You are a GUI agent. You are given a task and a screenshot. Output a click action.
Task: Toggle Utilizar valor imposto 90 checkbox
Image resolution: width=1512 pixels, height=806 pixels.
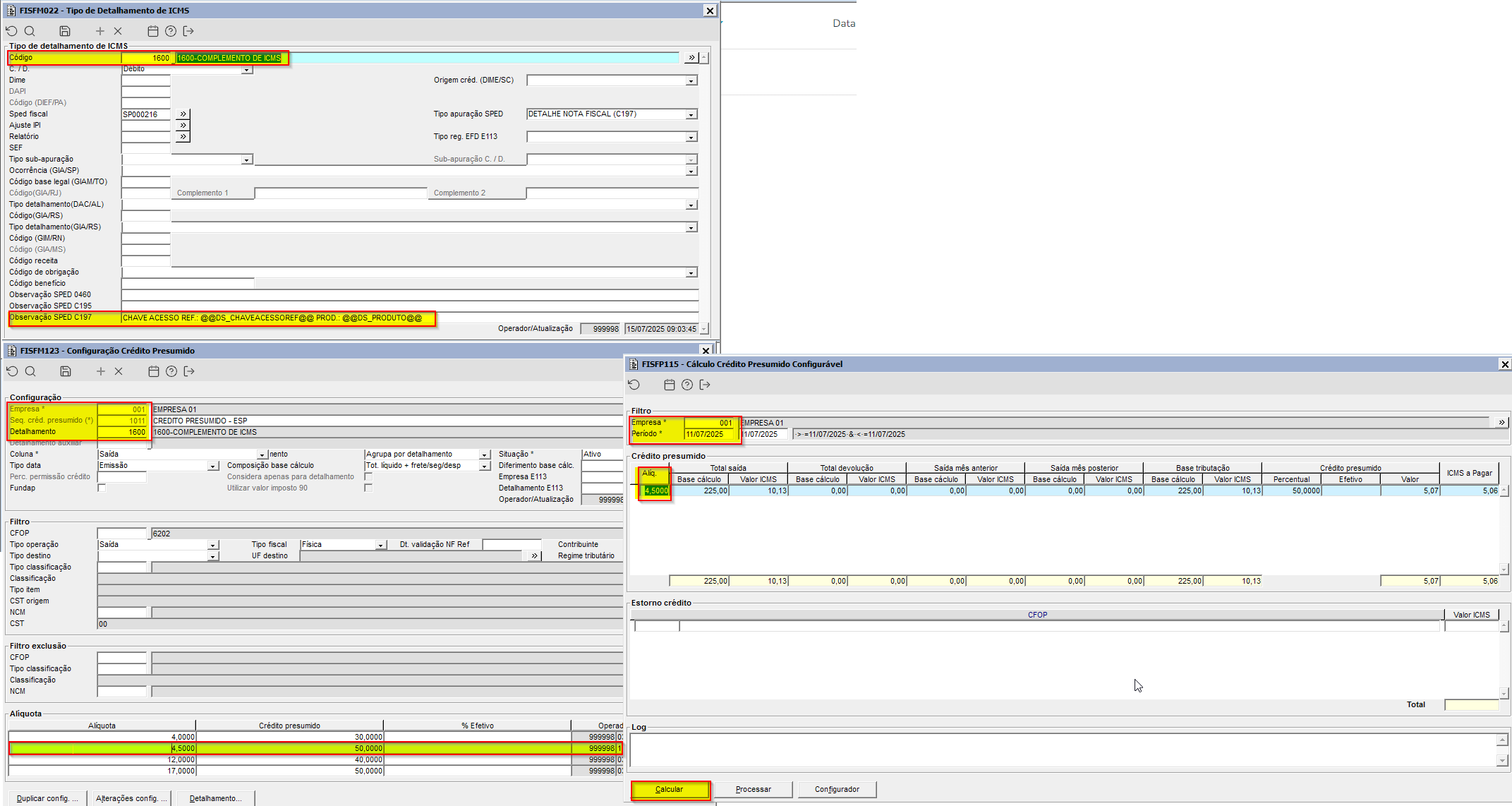tap(368, 488)
